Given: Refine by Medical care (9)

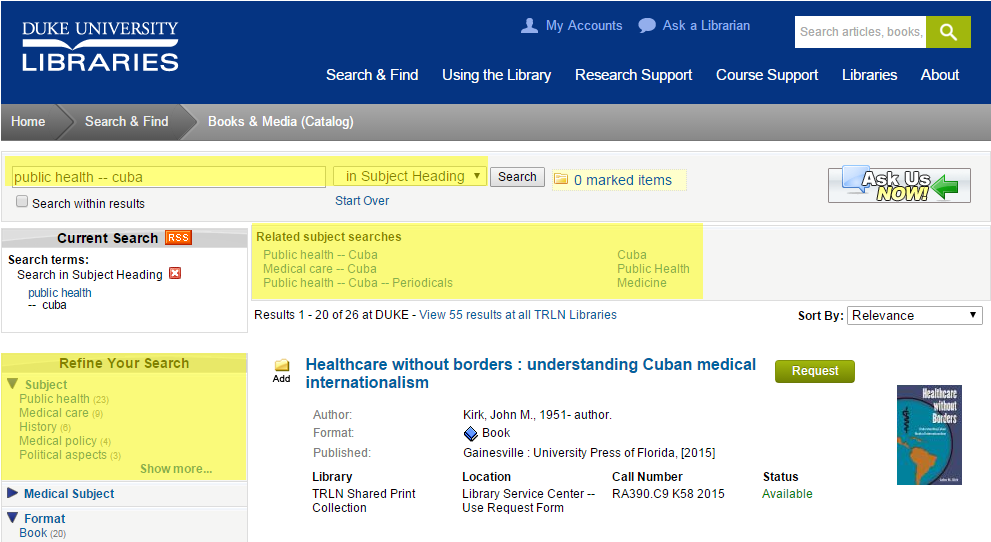Looking at the screenshot, I should [61, 413].
